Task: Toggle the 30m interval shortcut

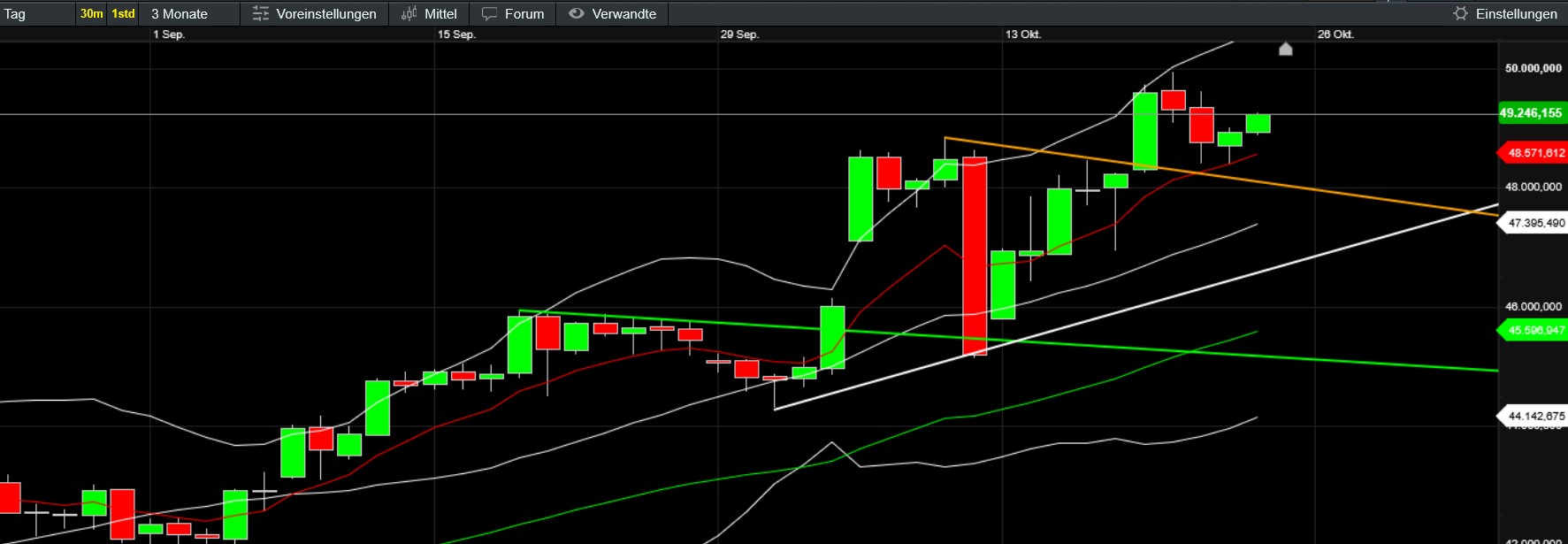Action: pos(91,13)
